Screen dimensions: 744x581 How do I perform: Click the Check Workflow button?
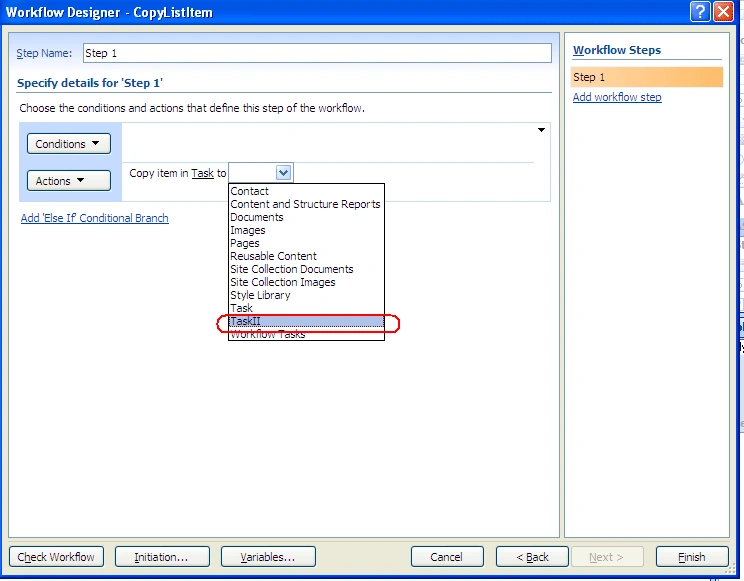[56, 557]
